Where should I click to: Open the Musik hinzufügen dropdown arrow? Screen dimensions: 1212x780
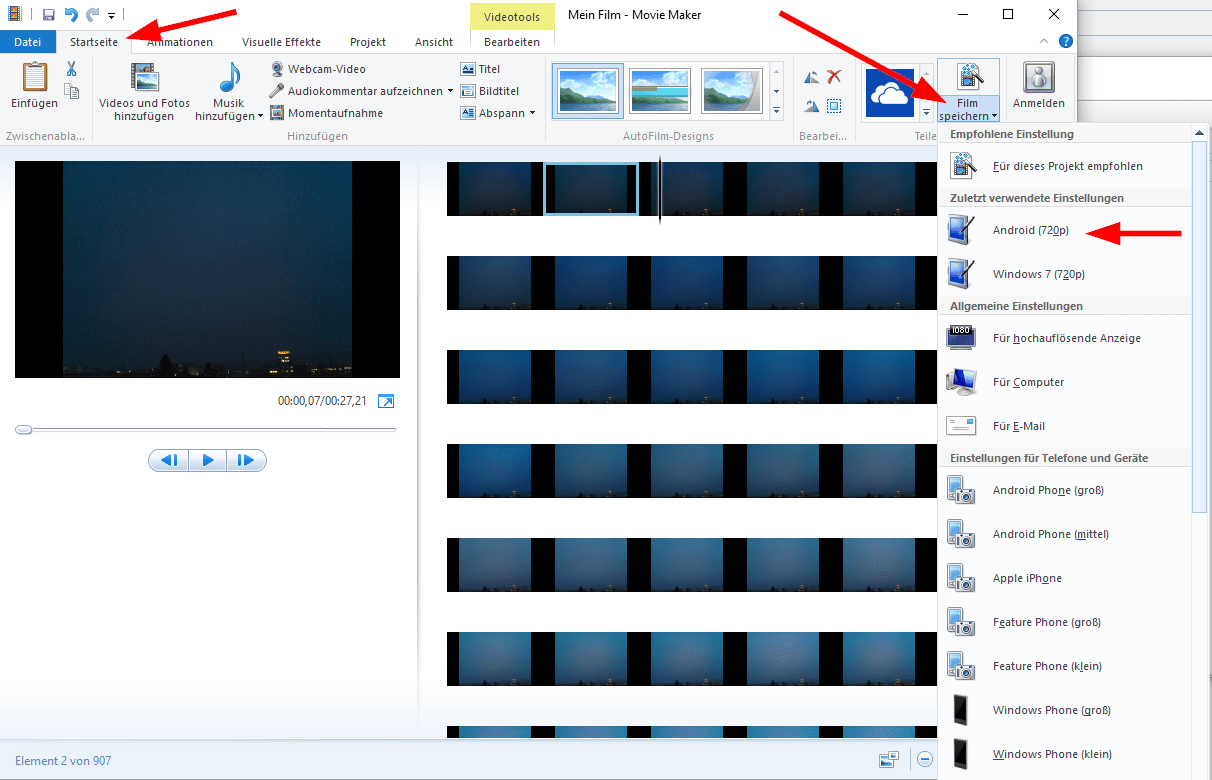[261, 116]
